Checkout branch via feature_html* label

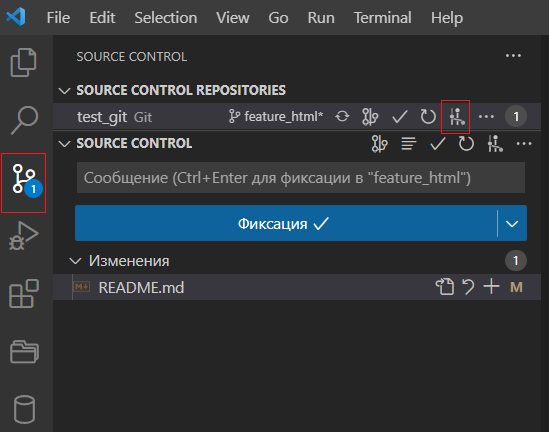pyautogui.click(x=276, y=116)
